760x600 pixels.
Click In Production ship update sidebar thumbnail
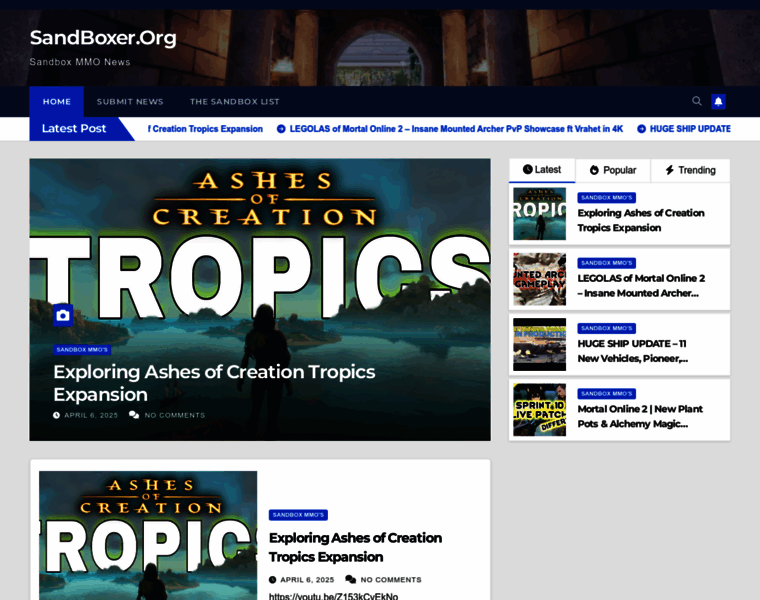(x=539, y=345)
